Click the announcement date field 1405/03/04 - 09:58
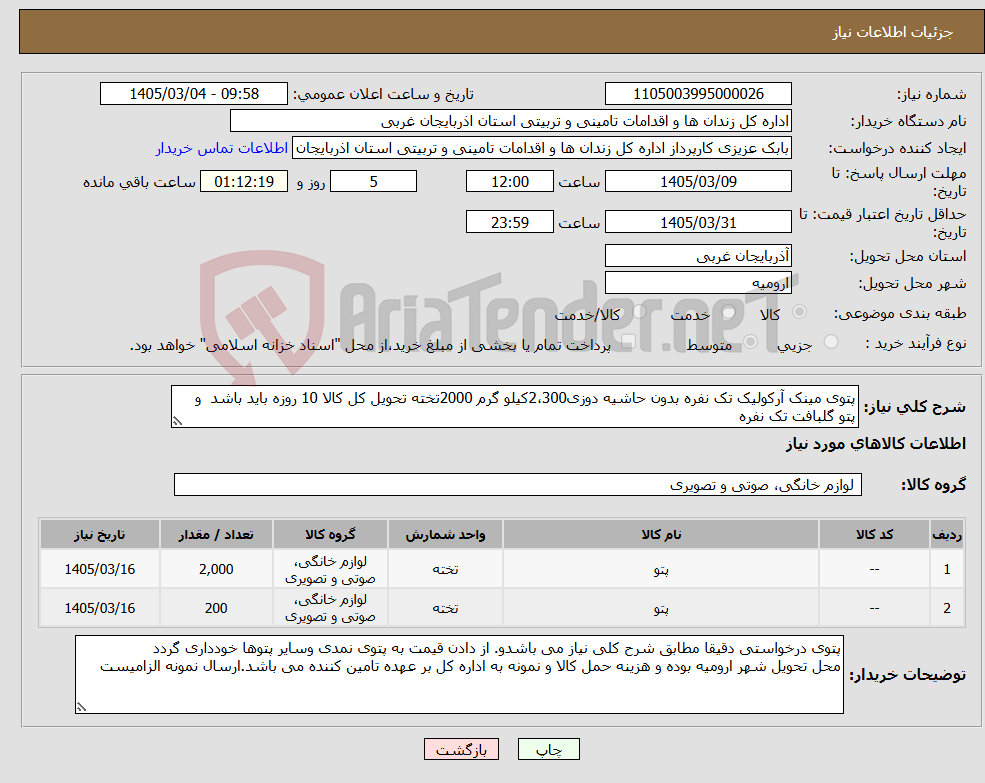Screen dimensions: 985x783 pyautogui.click(x=193, y=94)
